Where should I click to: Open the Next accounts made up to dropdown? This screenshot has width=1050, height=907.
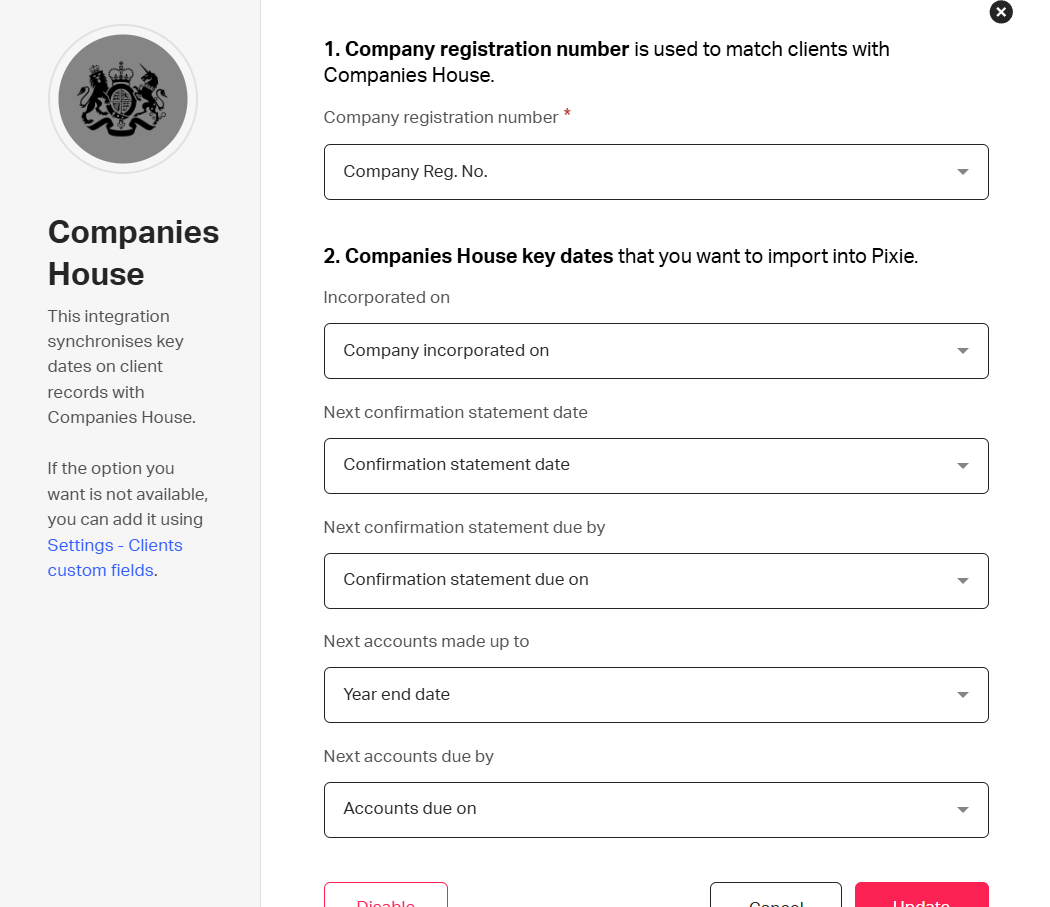[x=640, y=695]
